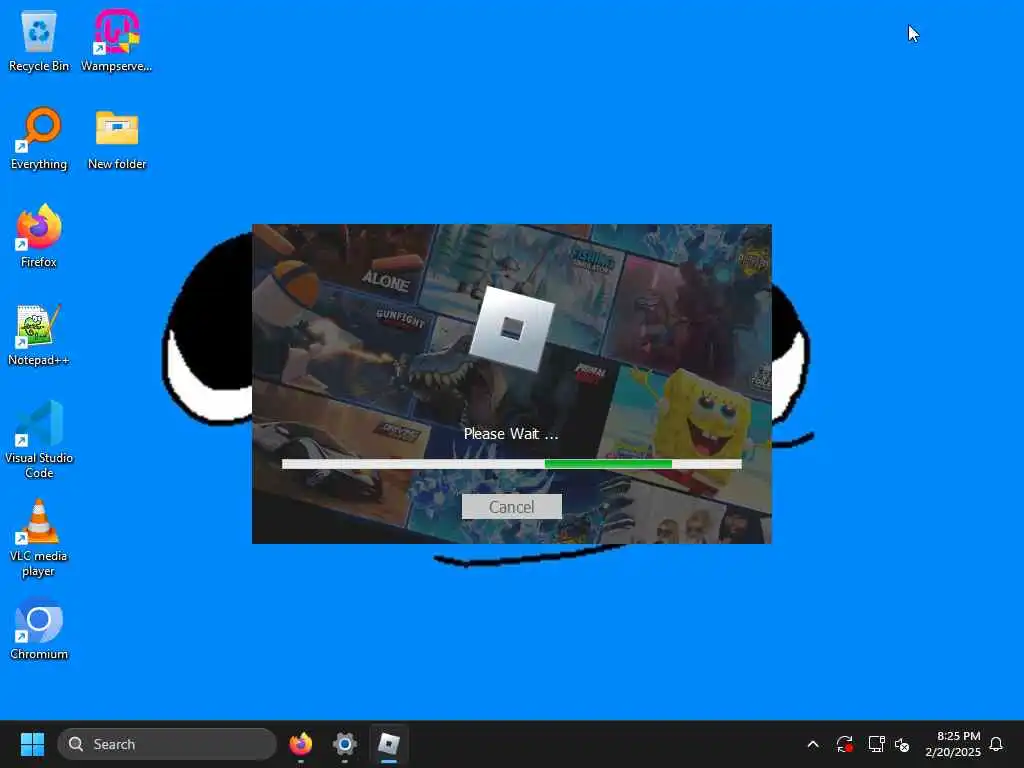The image size is (1024, 768).
Task: Cancel the Roblox installer
Action: [511, 507]
